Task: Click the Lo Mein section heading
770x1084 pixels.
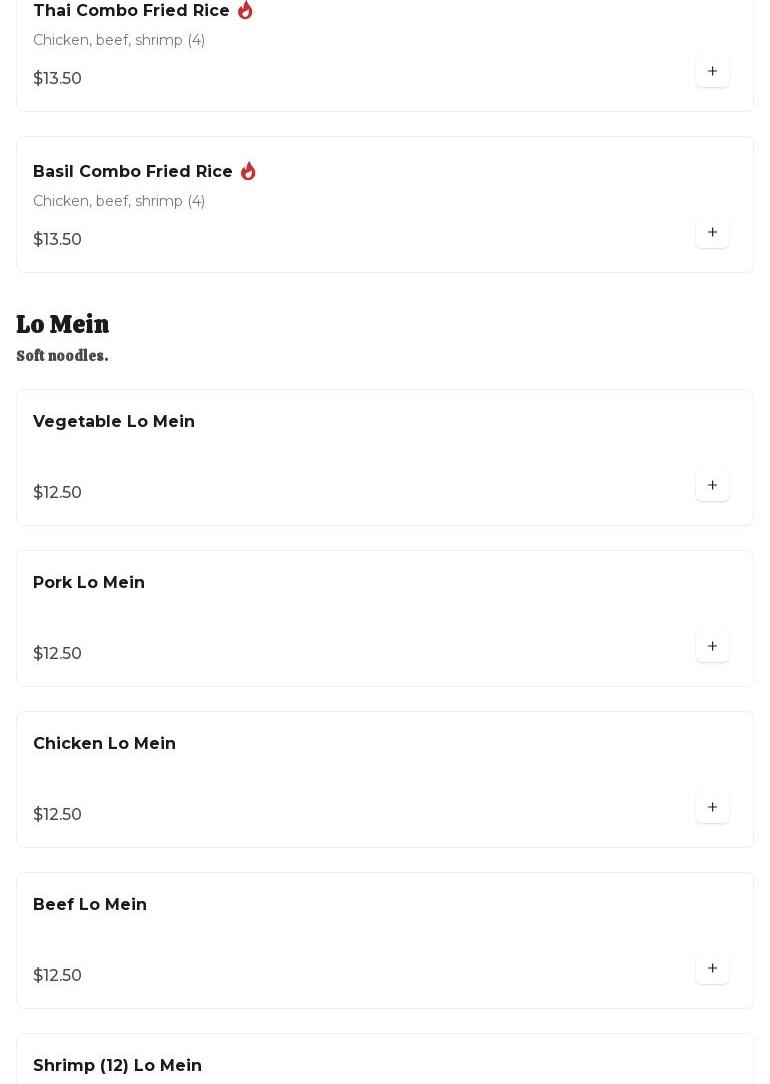Action: 62,324
